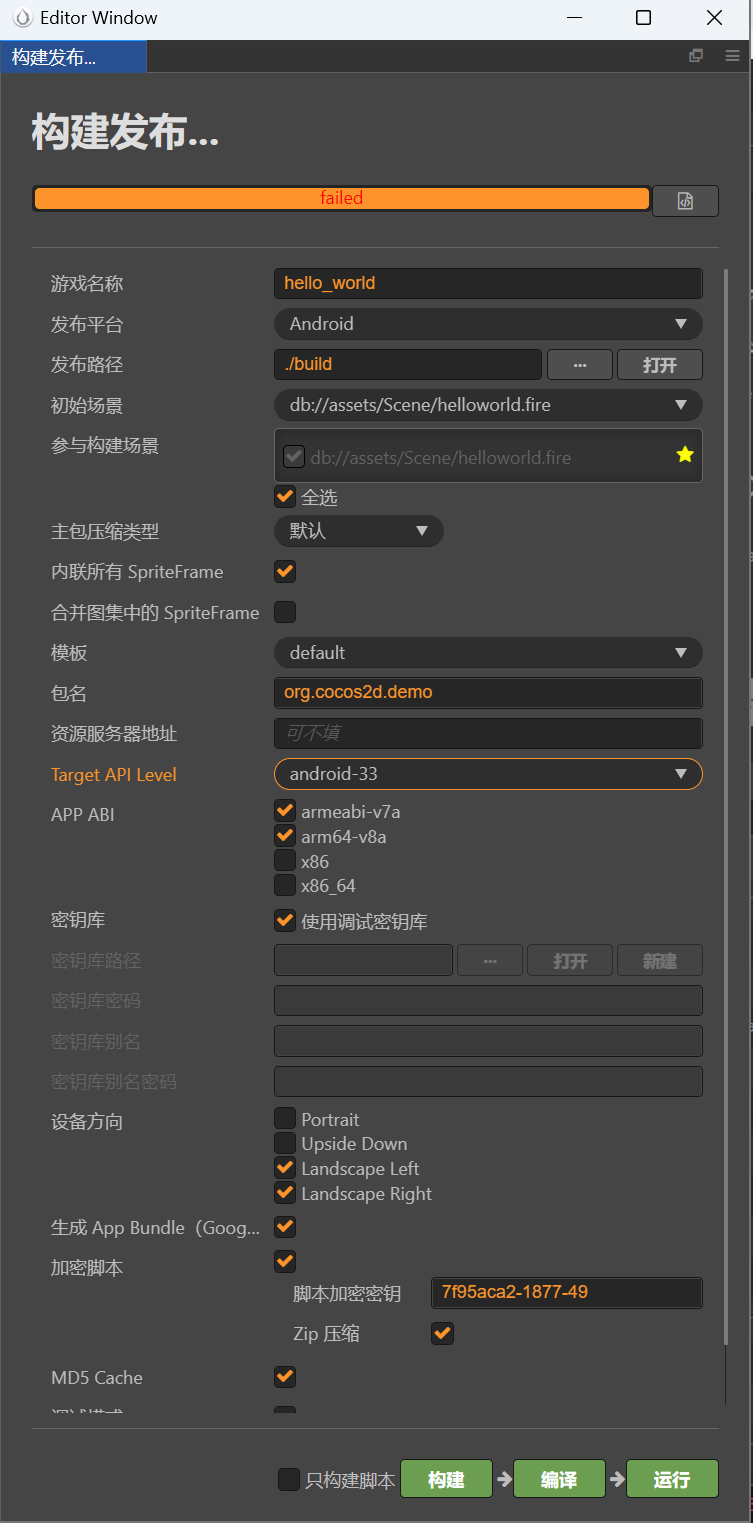Open Target API Level android-33 dropdown

click(x=488, y=774)
